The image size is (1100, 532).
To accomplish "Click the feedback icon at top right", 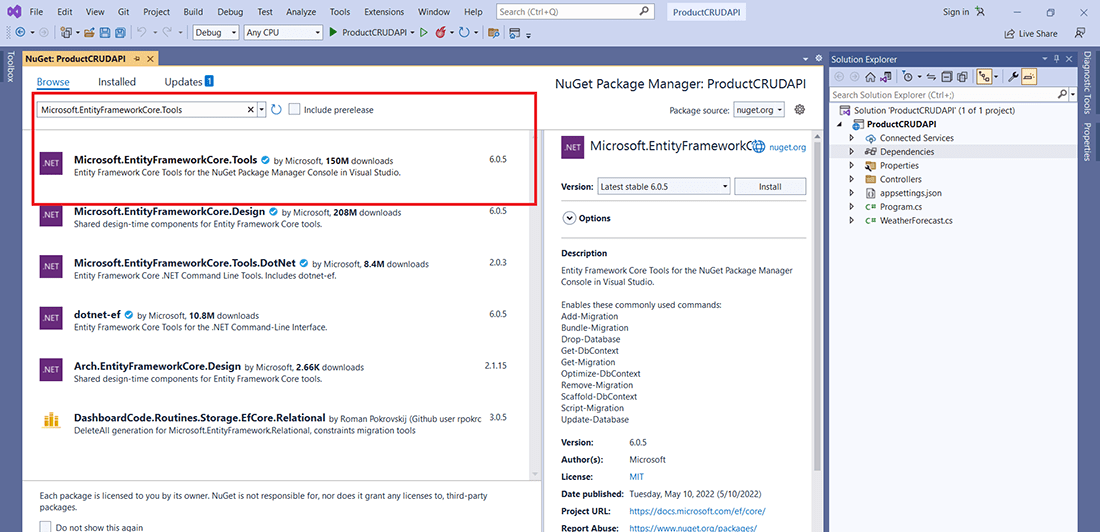I will tap(1080, 33).
